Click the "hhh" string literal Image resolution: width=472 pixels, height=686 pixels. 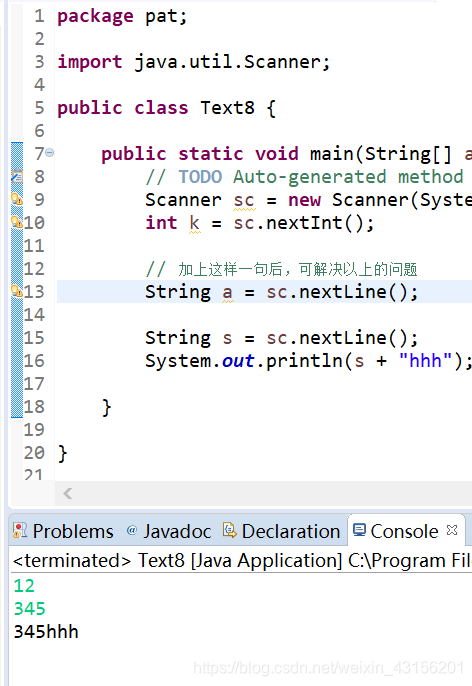coord(425,361)
